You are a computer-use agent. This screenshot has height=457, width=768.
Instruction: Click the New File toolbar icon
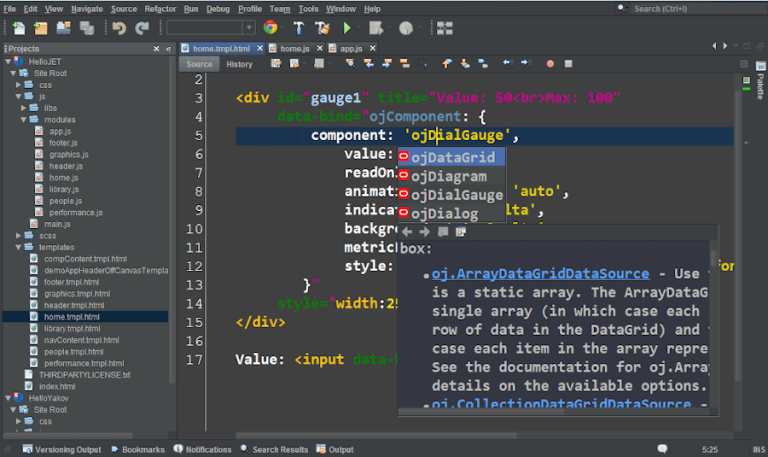(x=19, y=28)
